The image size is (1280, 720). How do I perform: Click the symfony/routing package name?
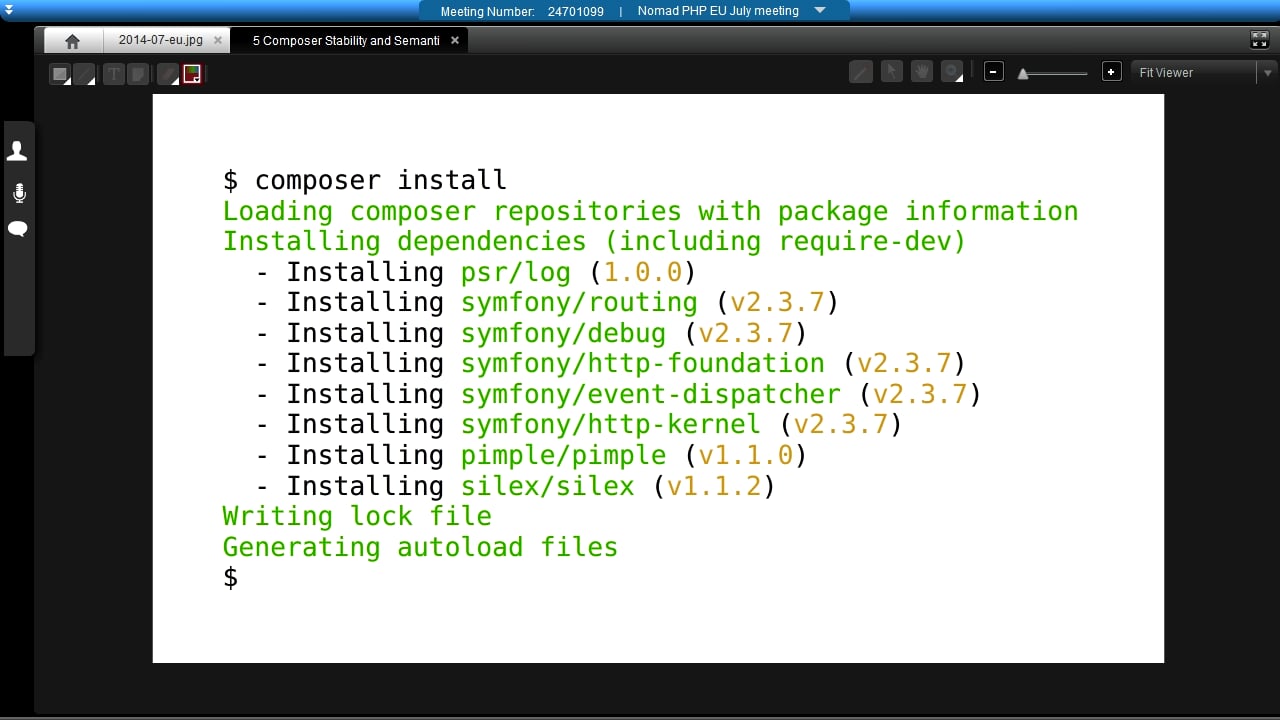[579, 303]
